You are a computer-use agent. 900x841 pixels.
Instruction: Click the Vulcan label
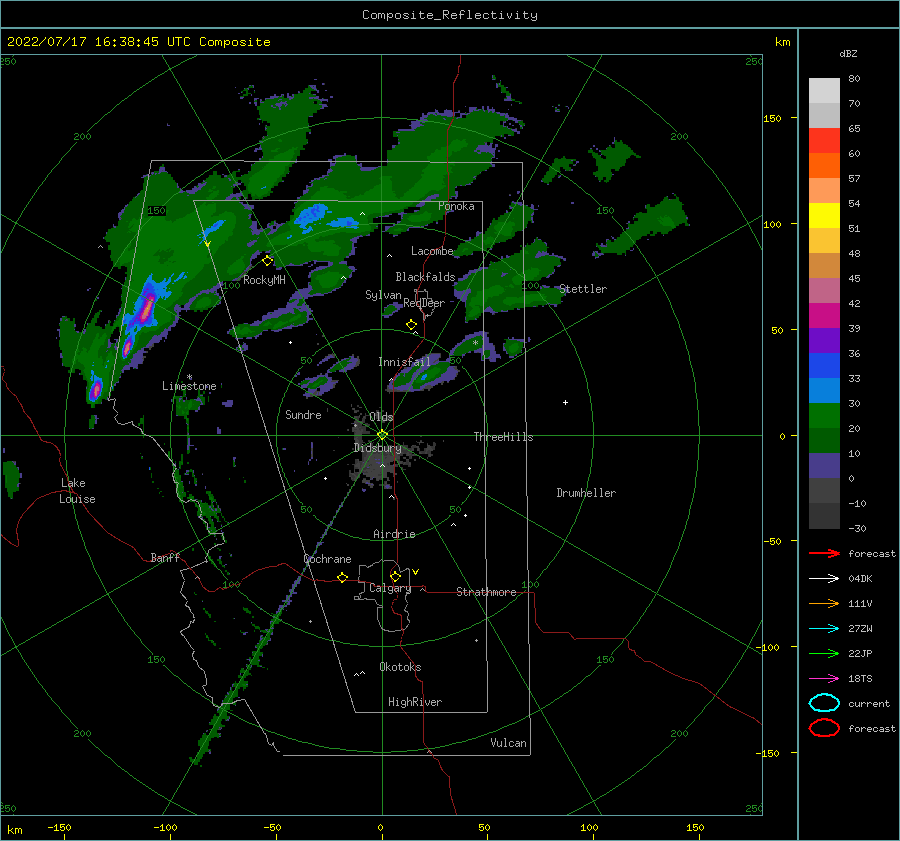509,743
